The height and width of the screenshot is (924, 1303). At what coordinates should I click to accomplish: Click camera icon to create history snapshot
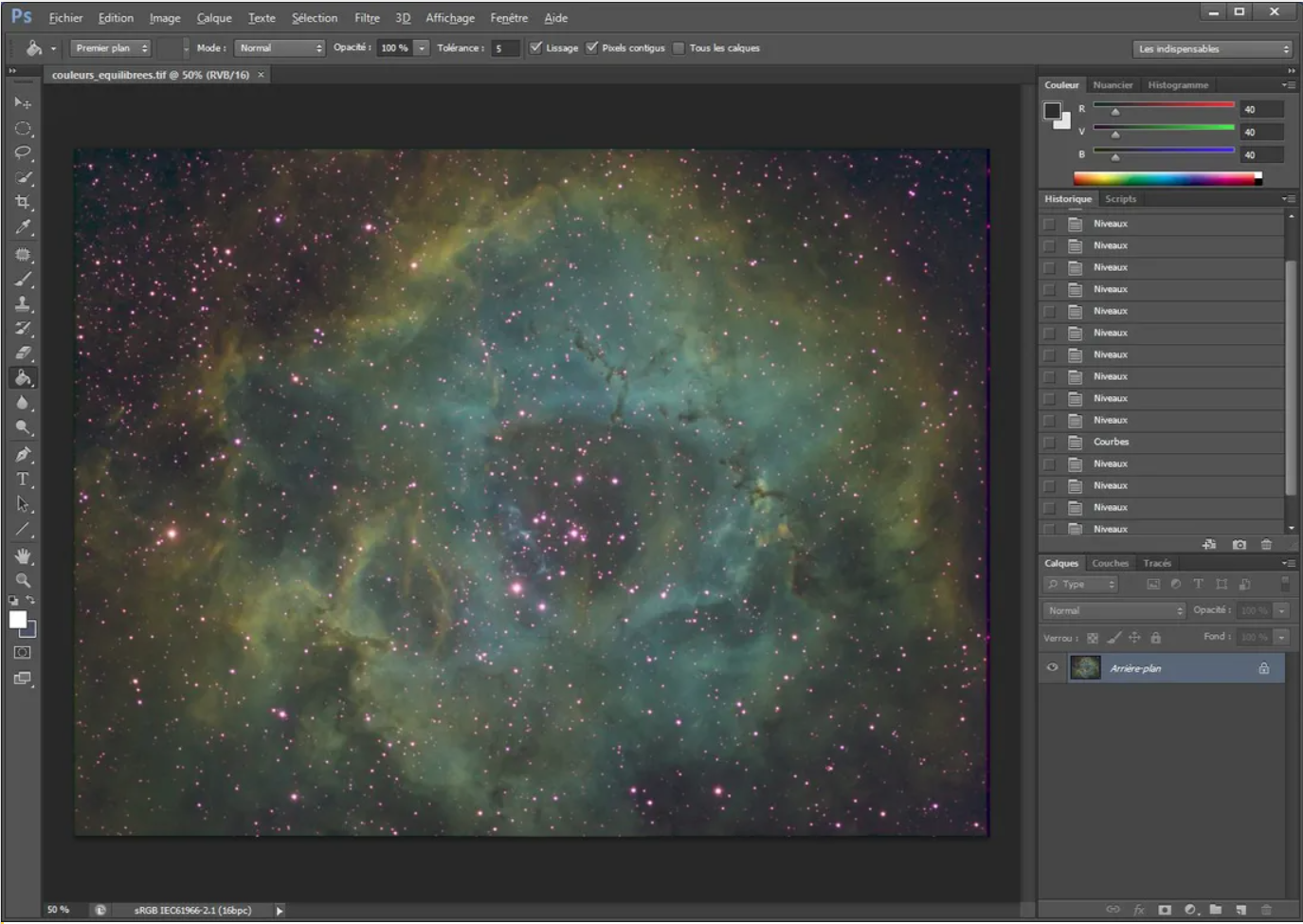1239,545
